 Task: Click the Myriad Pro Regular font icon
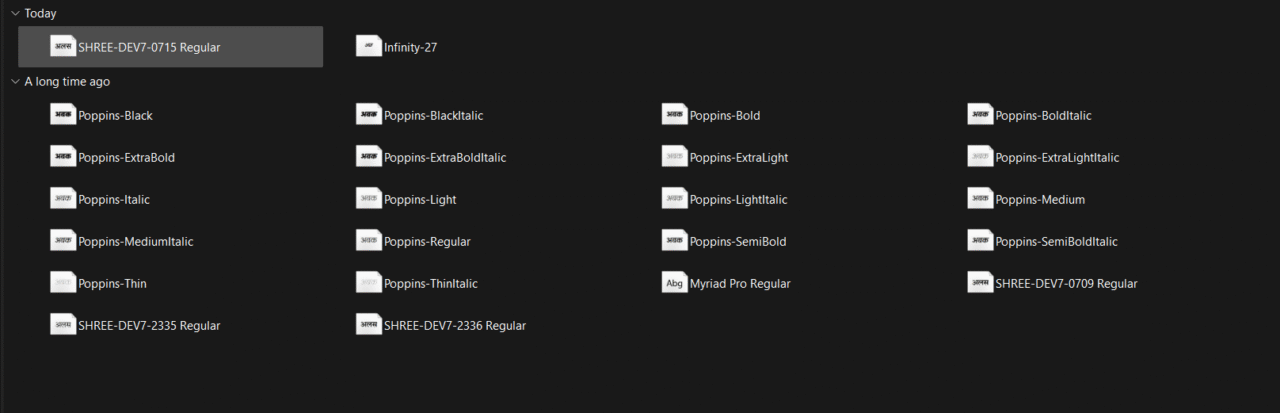point(675,283)
